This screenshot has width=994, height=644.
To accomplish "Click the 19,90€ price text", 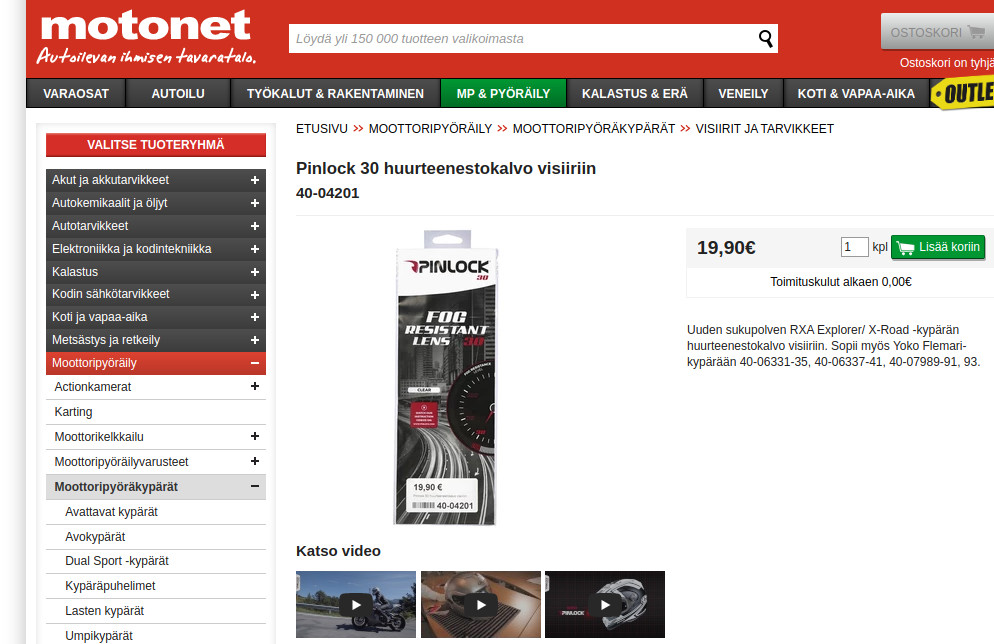I will 726,248.
